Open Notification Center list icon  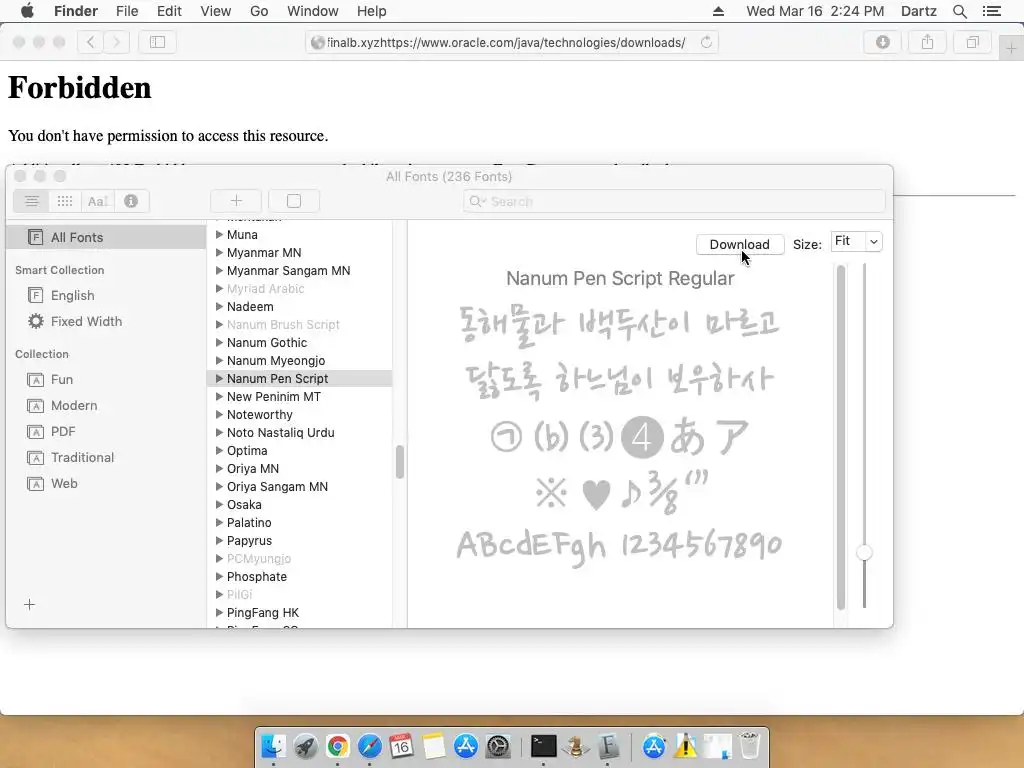tap(991, 11)
